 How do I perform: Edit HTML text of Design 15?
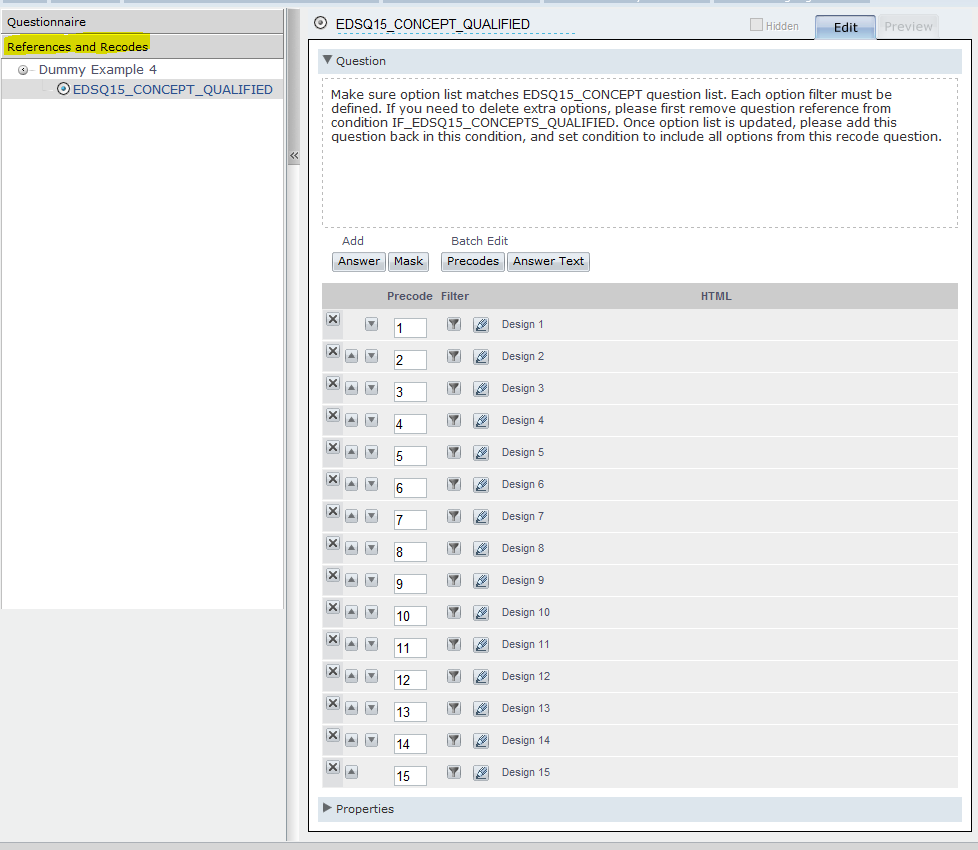[x=481, y=773]
